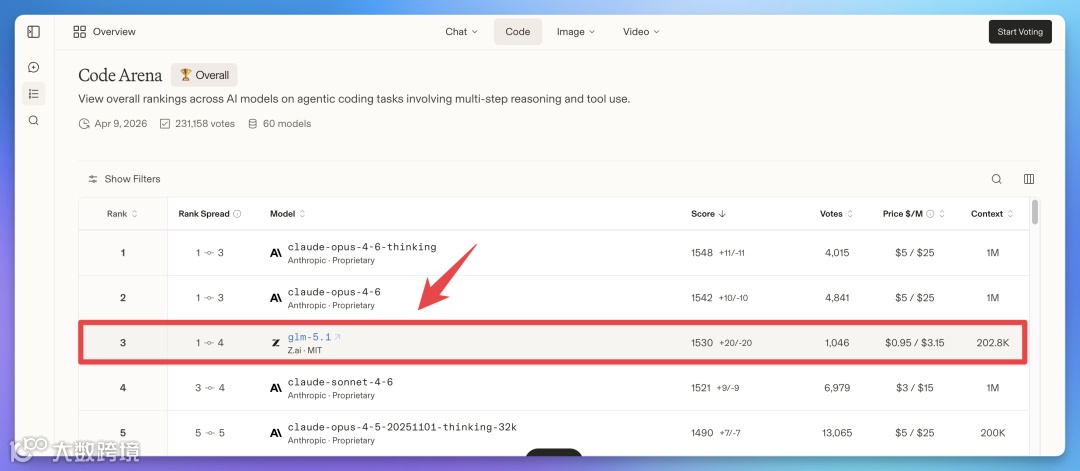Image resolution: width=1080 pixels, height=471 pixels.
Task: Click Z.ai logo in glm-5.1 row
Action: coord(276,342)
